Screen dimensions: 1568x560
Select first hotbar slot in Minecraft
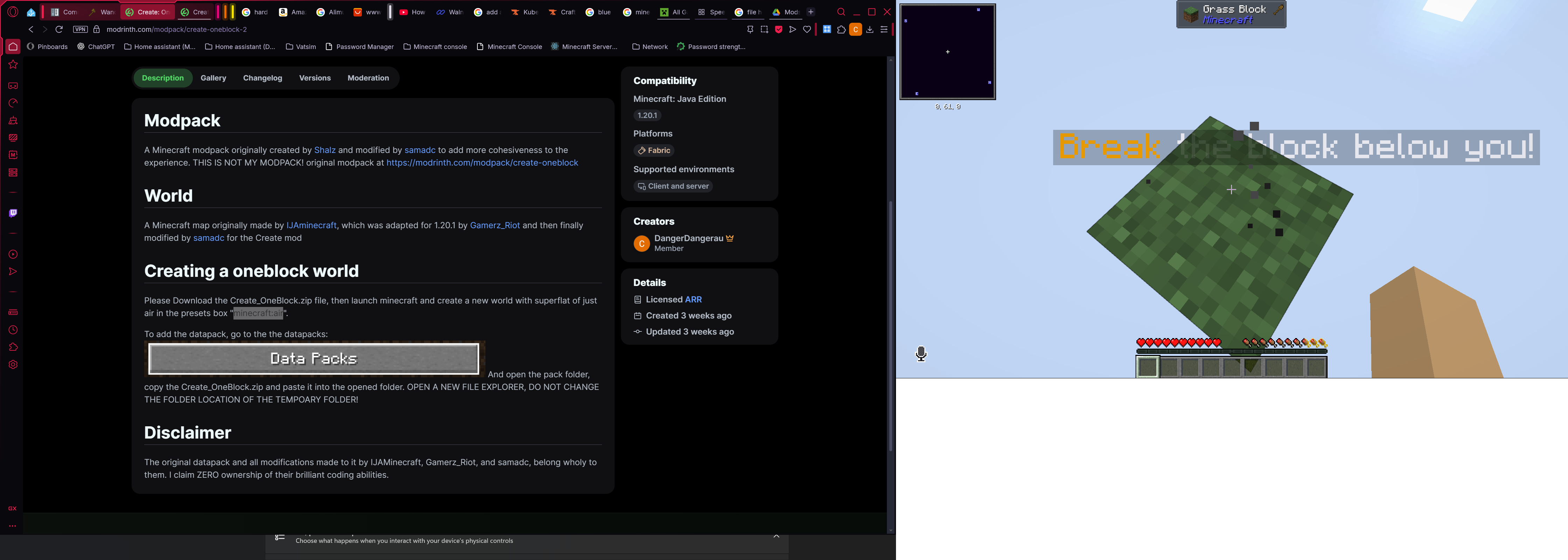(1147, 367)
